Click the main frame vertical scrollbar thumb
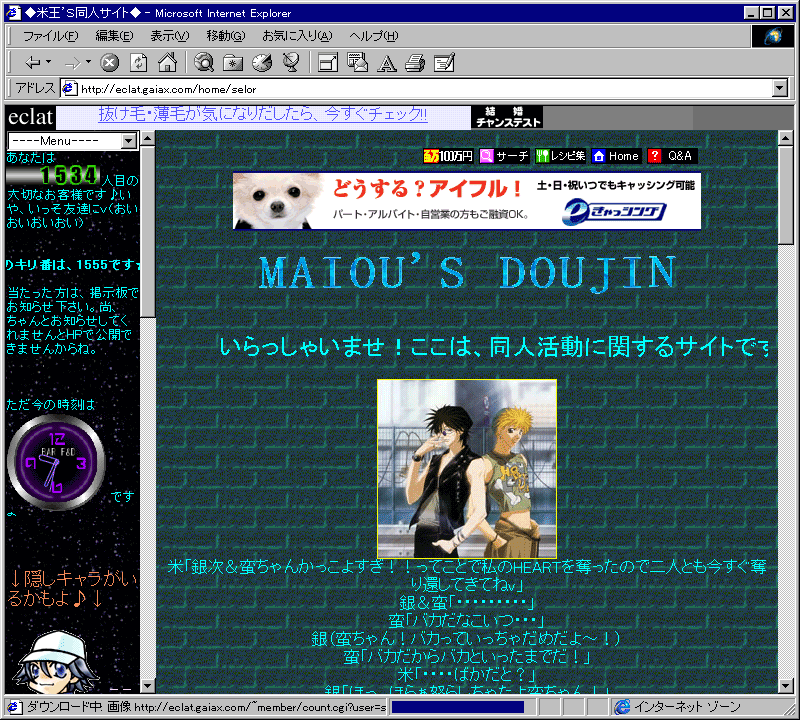This screenshot has height=720, width=800. tap(785, 195)
